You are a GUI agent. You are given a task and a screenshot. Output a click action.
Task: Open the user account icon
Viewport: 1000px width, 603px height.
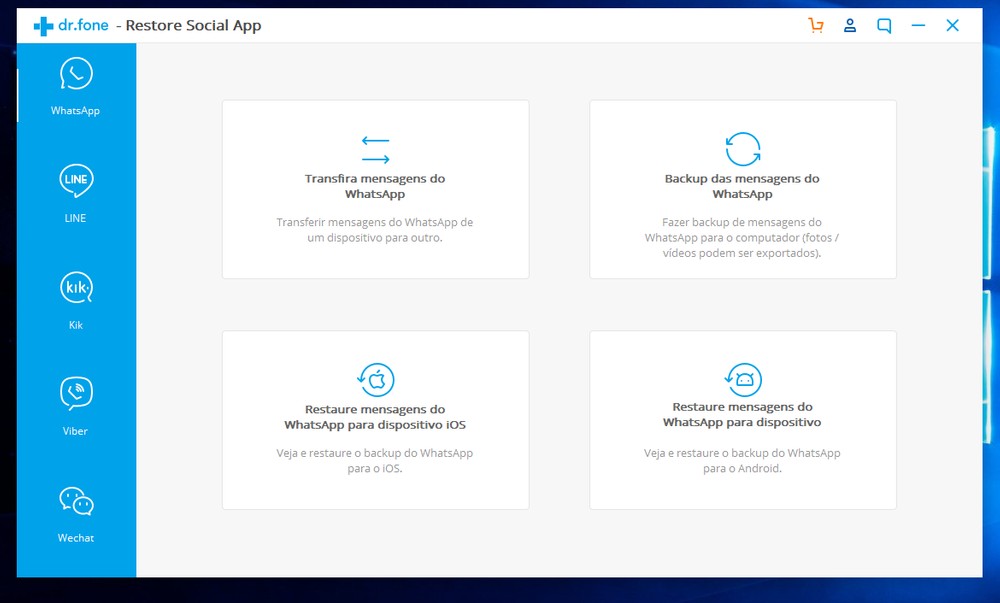coord(850,26)
